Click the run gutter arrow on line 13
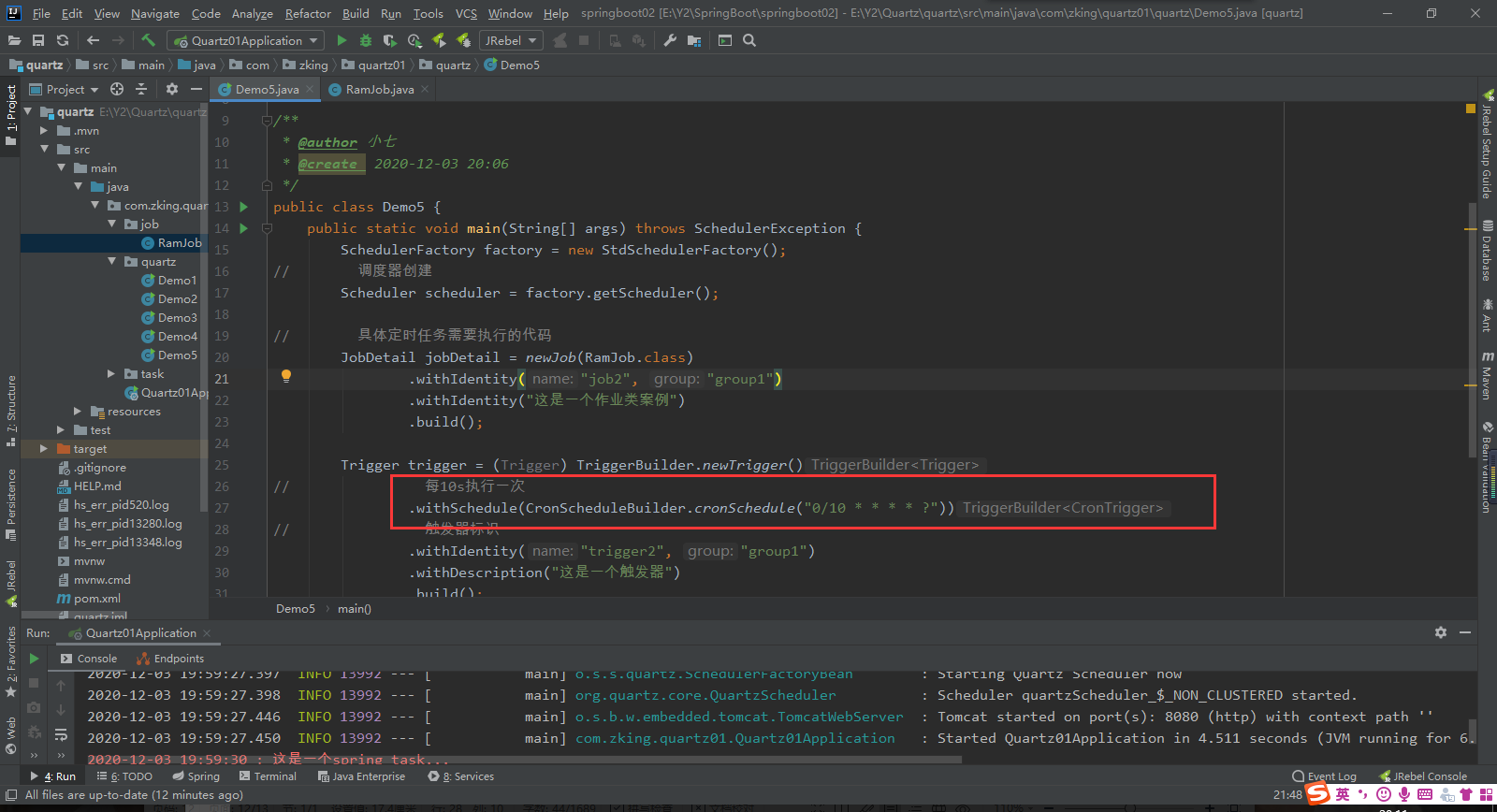Screen dimensions: 1497x812 pos(244,207)
